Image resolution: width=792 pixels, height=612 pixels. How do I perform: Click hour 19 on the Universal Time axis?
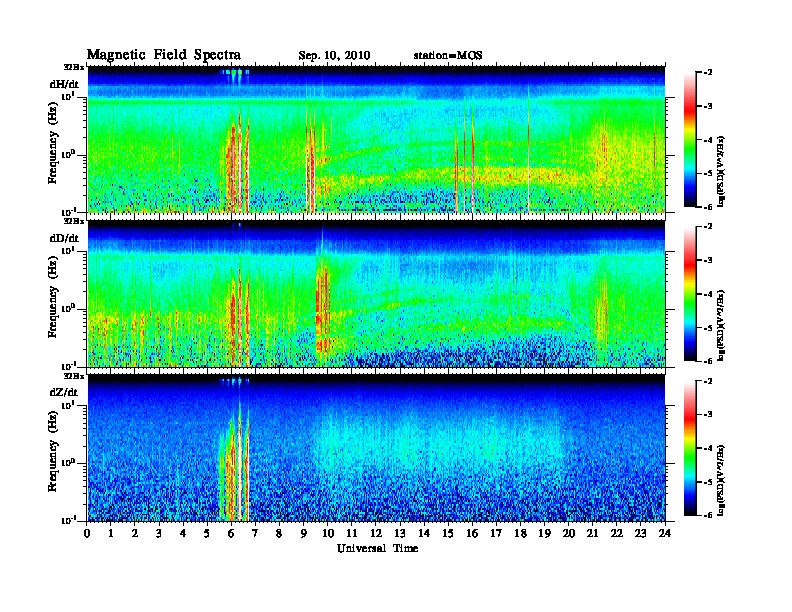tap(544, 534)
